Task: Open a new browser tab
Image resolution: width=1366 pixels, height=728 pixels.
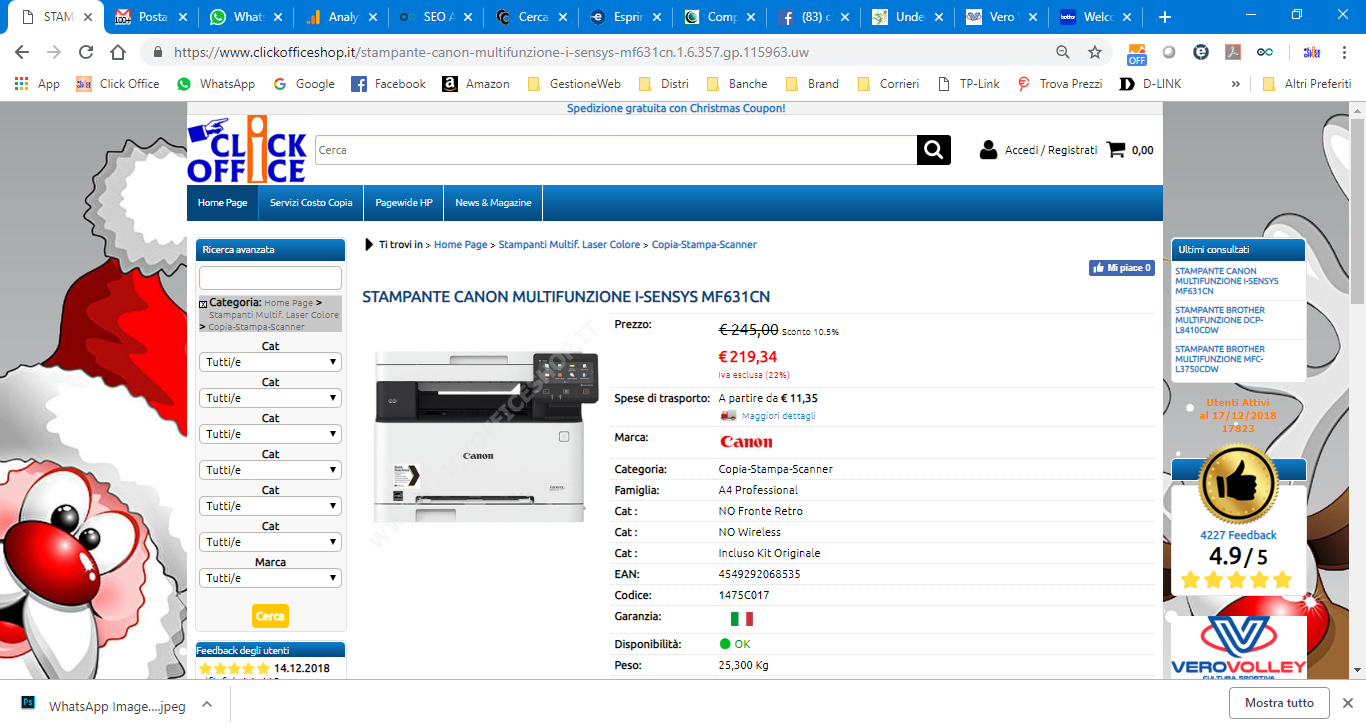Action: coord(1164,17)
